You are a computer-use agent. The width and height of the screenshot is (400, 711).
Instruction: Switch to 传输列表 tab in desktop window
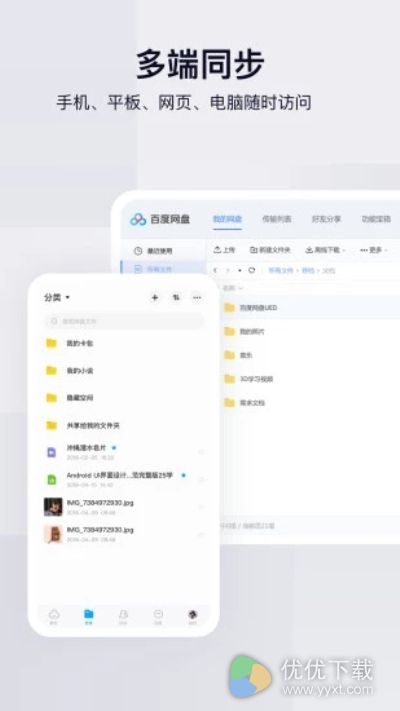[x=277, y=219]
